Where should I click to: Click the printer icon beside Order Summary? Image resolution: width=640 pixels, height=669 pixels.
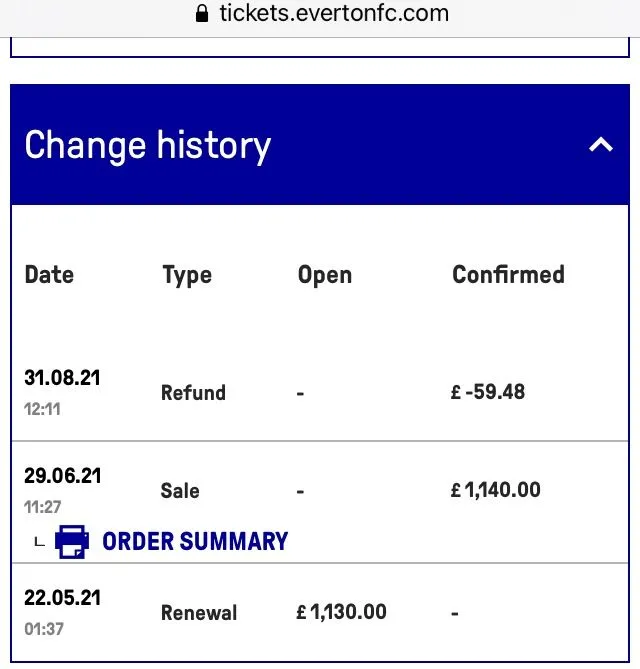(71, 542)
